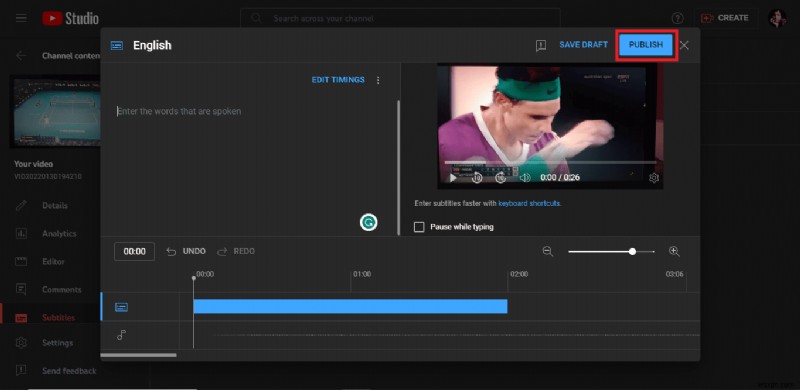Click the send feedback icon beside Save Draft

click(541, 45)
